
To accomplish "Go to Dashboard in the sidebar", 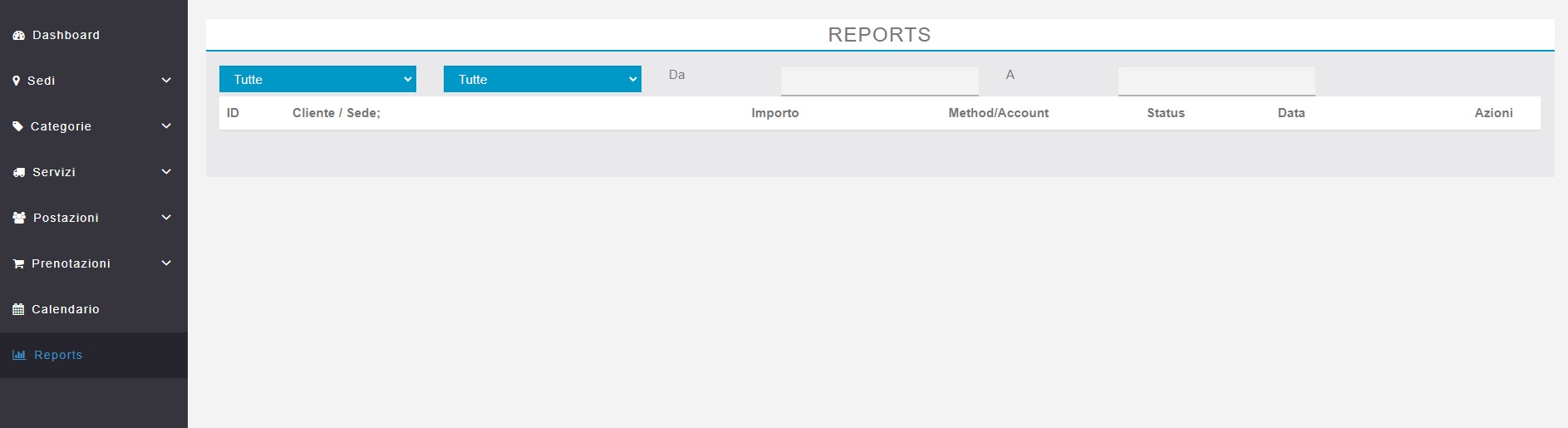I will click(66, 35).
